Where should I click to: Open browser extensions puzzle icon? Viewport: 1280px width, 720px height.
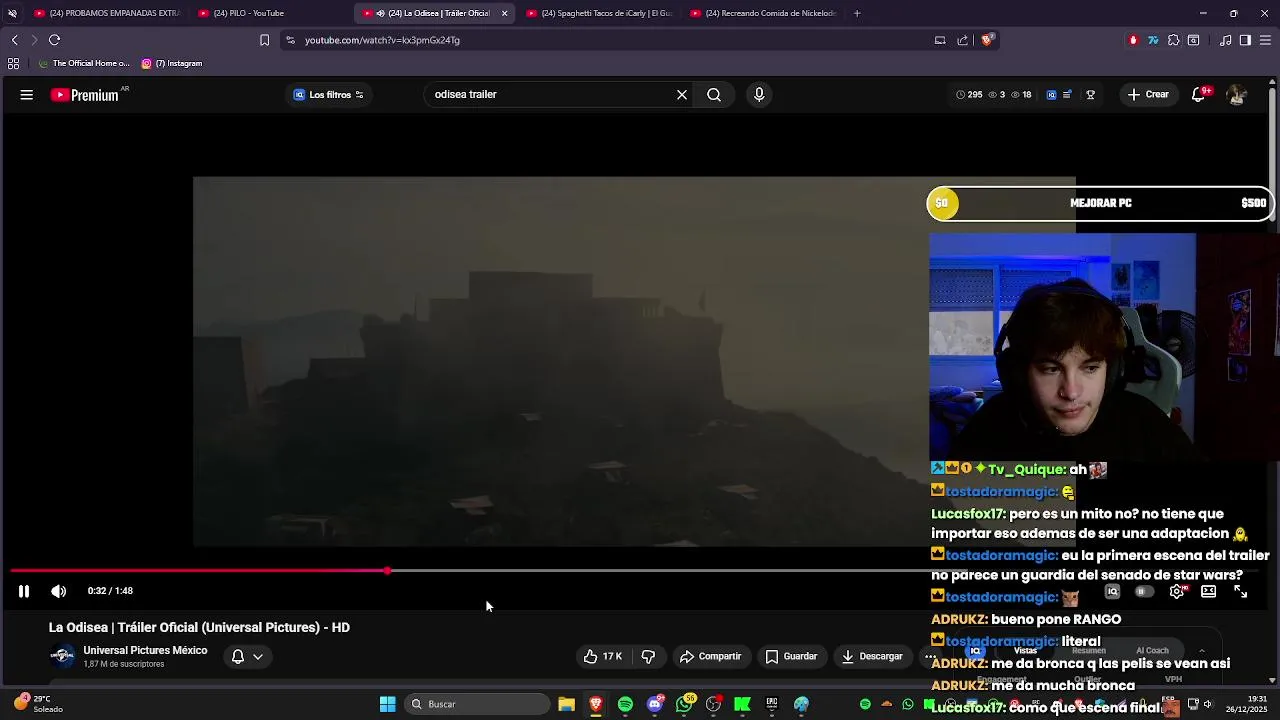point(1173,40)
